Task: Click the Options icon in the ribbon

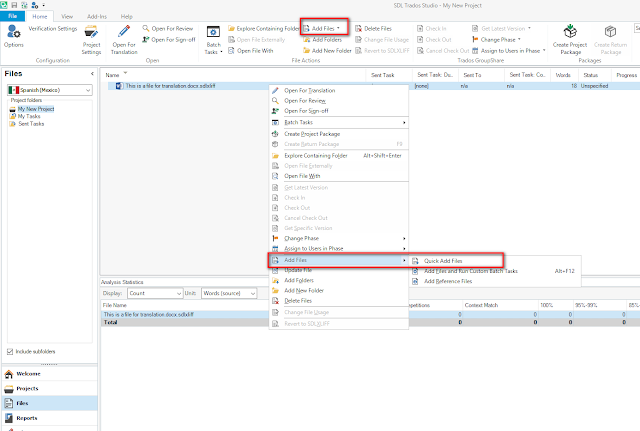Action: click(x=13, y=32)
